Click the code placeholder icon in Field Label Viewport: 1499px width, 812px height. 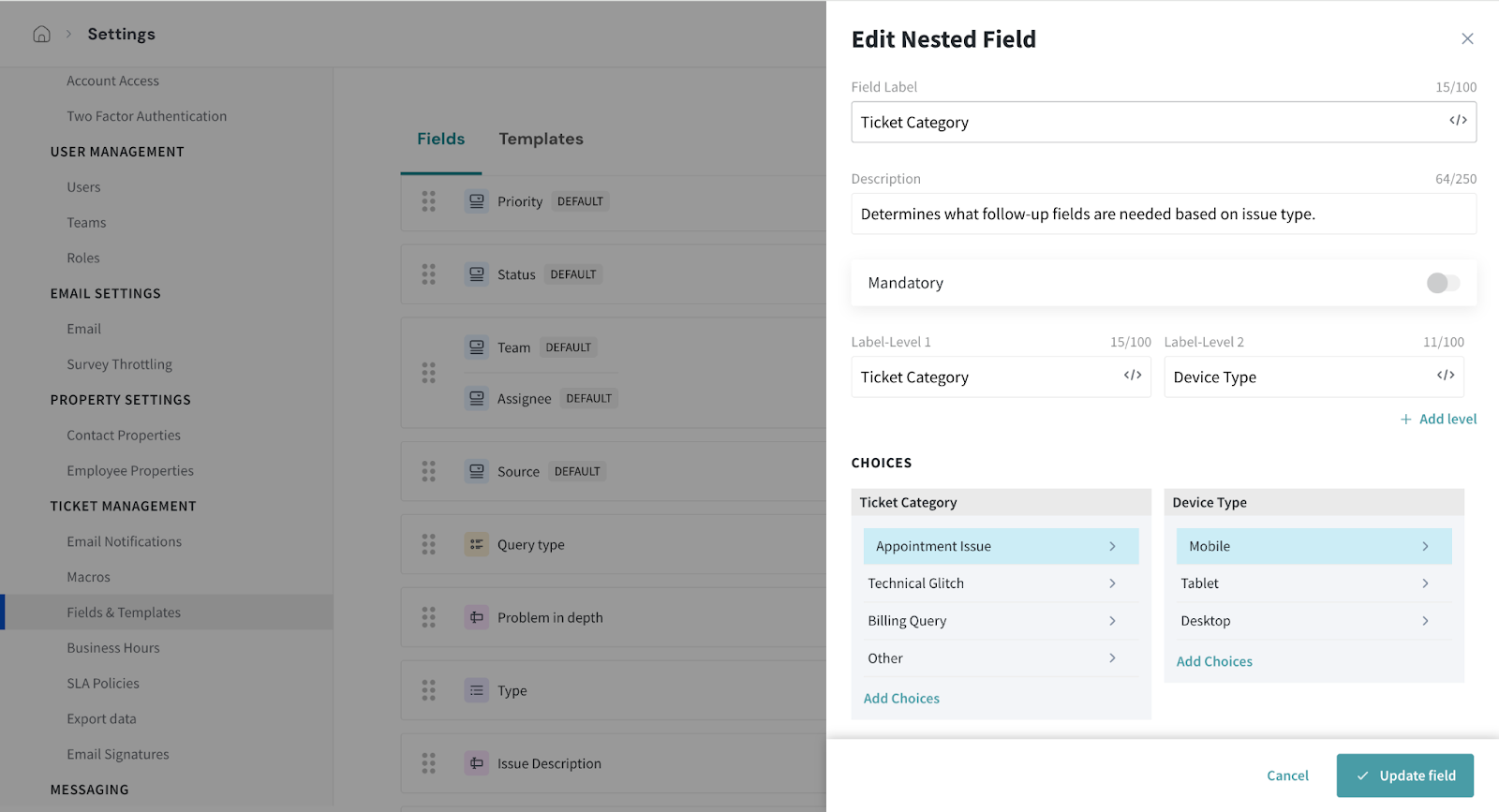[1458, 121]
